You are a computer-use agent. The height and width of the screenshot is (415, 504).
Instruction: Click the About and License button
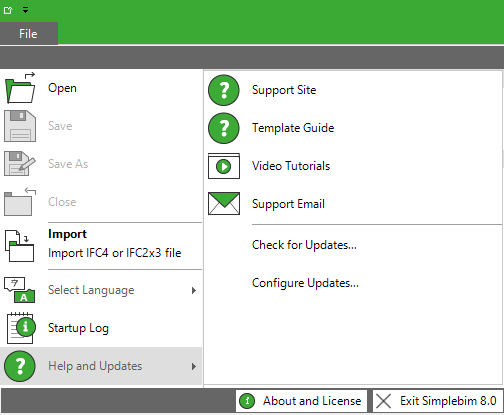(x=301, y=401)
